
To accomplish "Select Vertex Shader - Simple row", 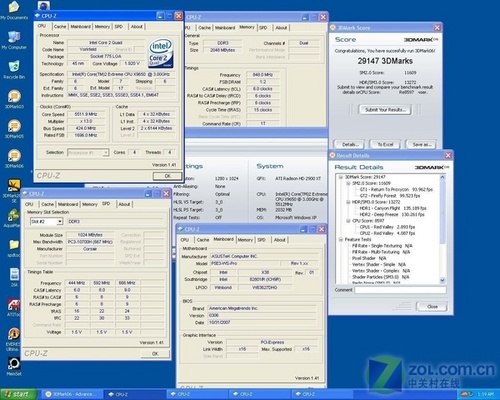I will (x=379, y=264).
